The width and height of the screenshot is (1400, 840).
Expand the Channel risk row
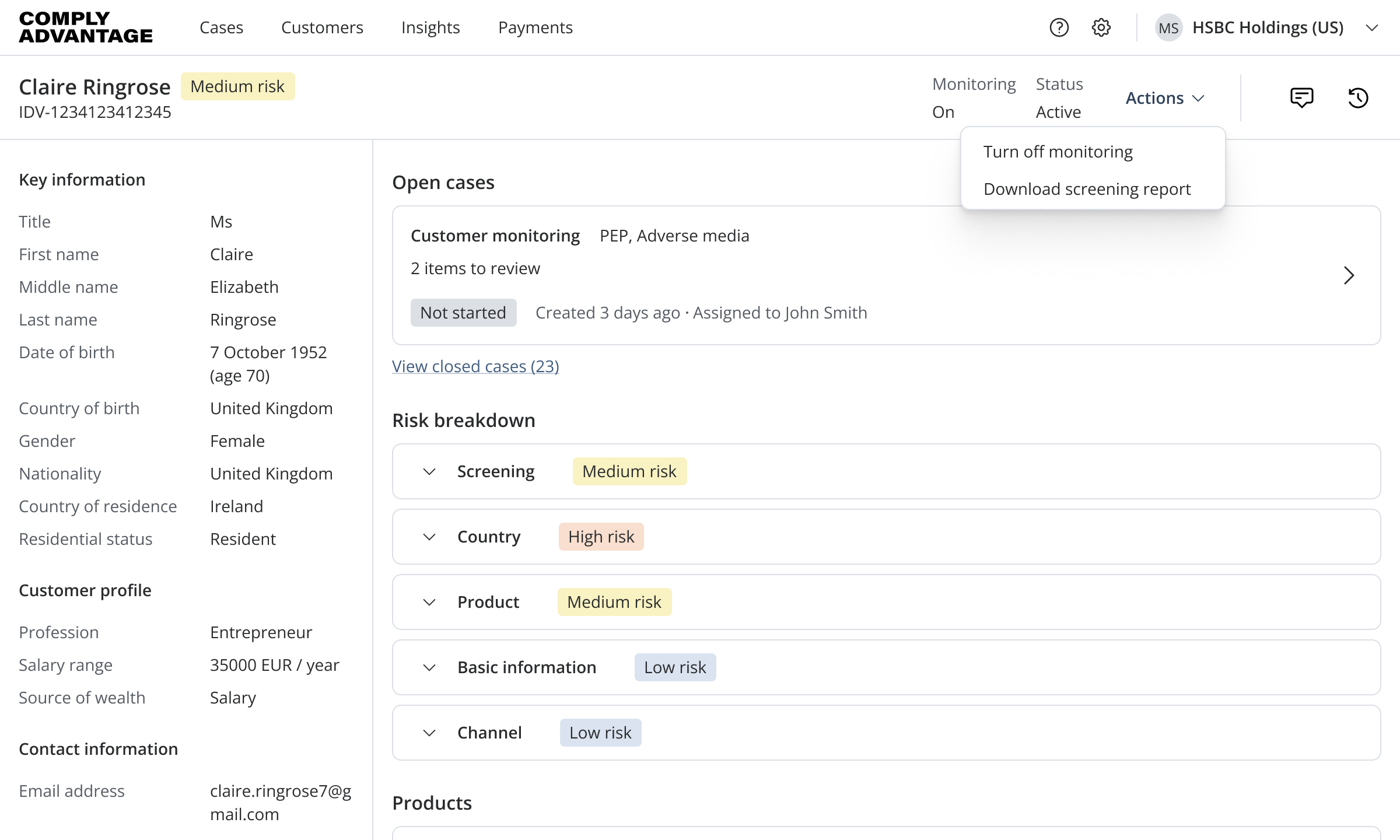[429, 733]
